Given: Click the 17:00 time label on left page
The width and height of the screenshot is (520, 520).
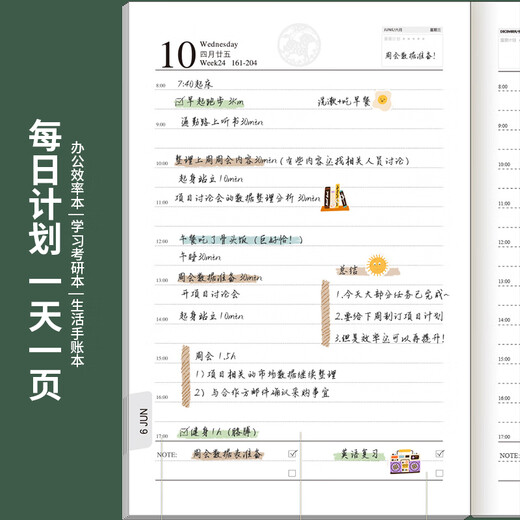Looking at the screenshot, I should 162,436.
